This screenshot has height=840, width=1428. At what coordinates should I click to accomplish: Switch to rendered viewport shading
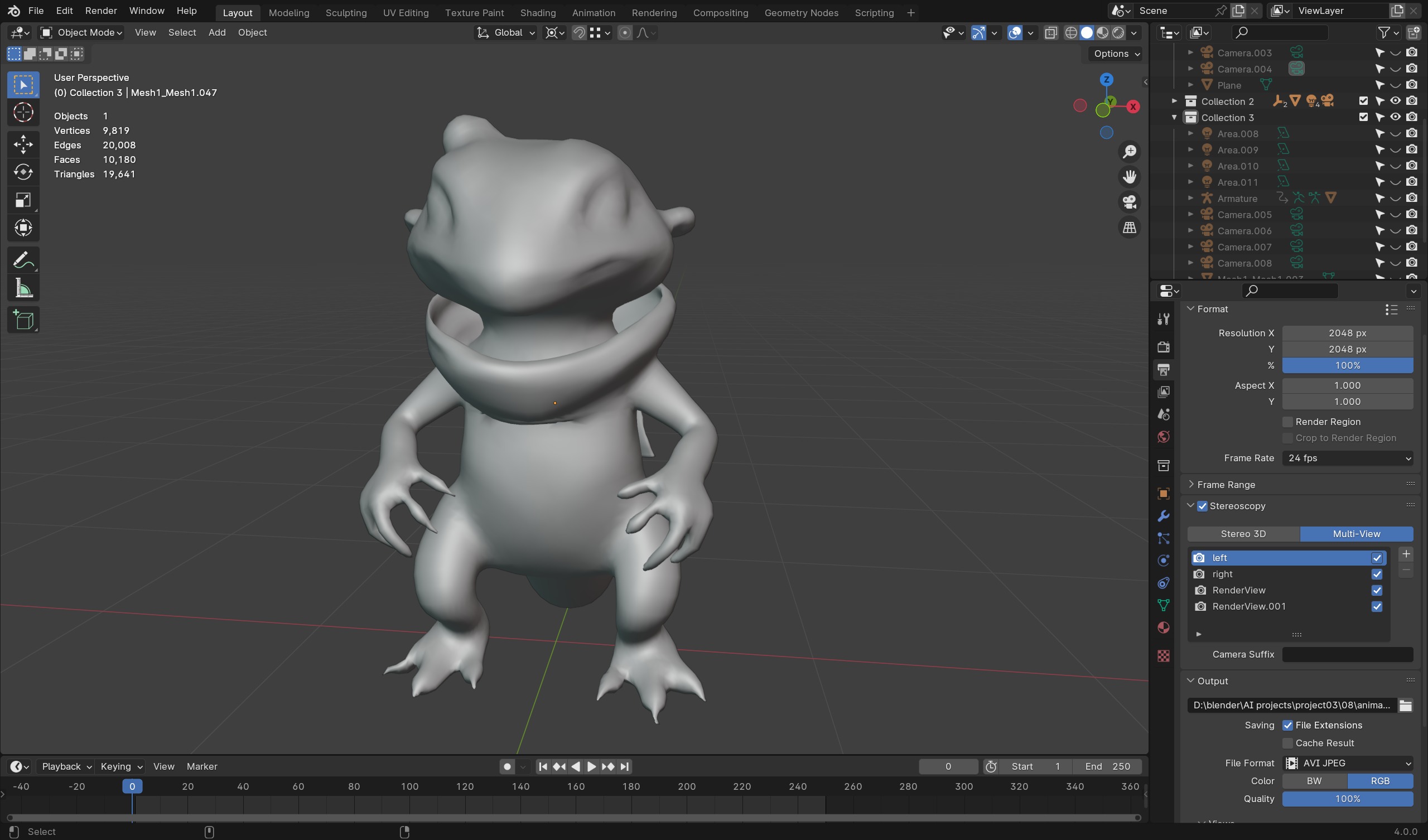tap(1118, 33)
